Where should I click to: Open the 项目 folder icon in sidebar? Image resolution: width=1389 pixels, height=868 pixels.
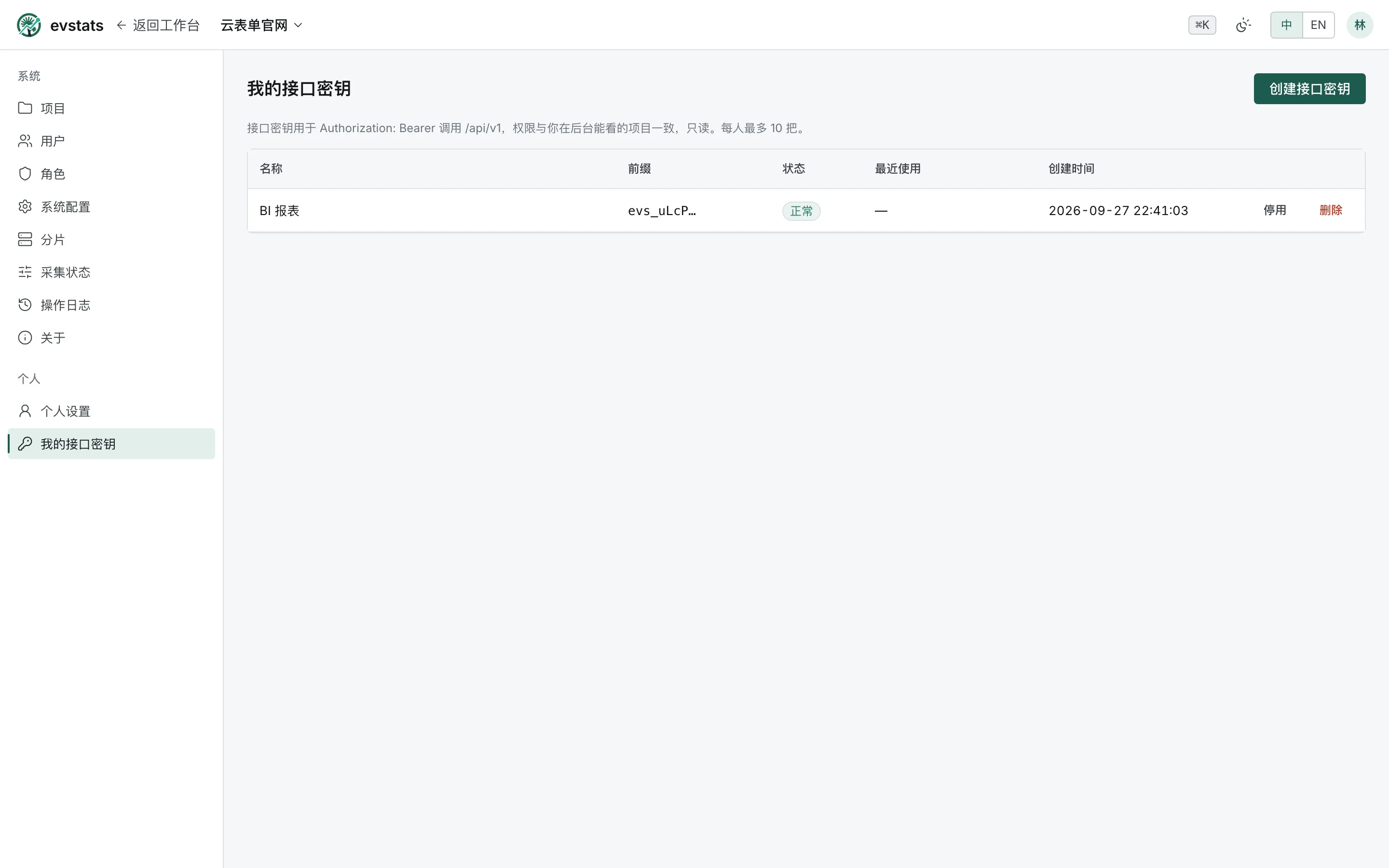pyautogui.click(x=25, y=108)
